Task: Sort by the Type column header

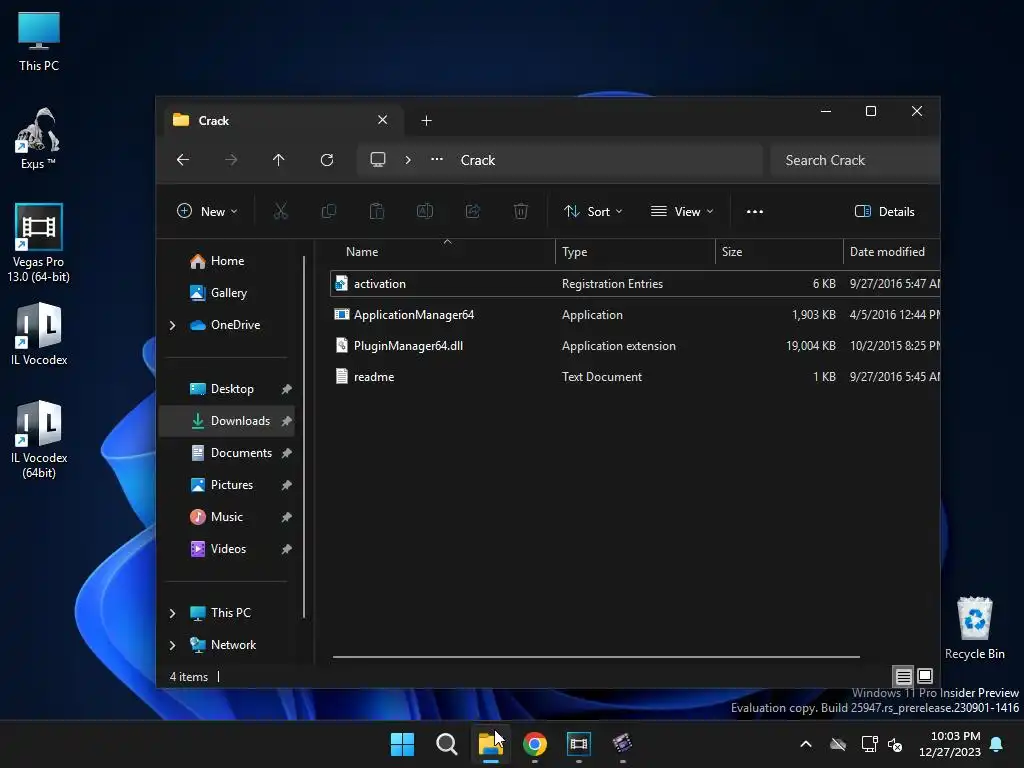Action: [x=635, y=252]
